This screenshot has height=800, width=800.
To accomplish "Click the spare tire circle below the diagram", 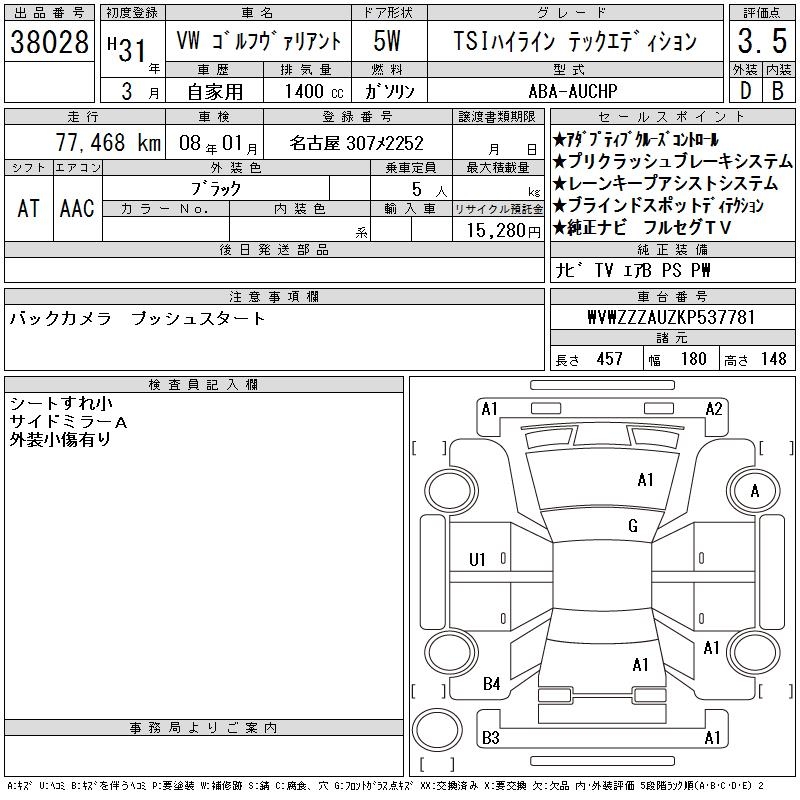I will click(x=437, y=729).
